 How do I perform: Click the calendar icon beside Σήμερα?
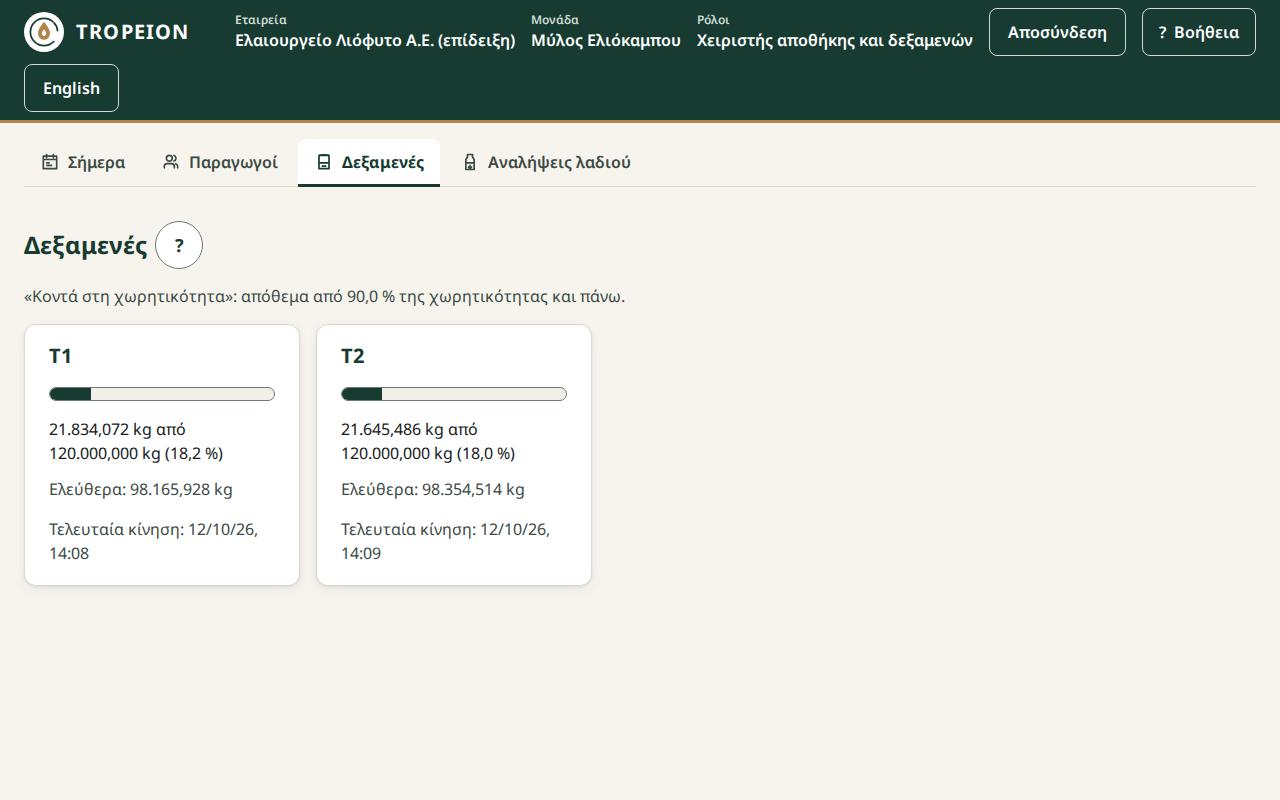(50, 162)
